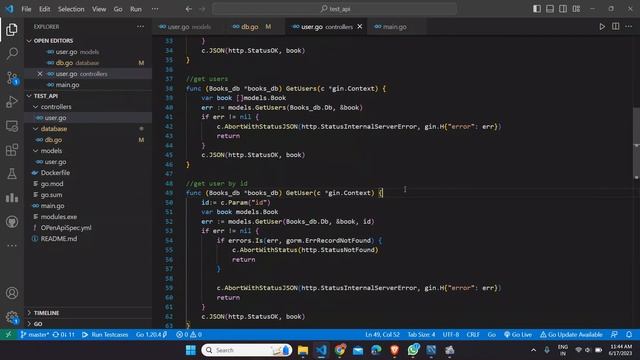Image resolution: width=640 pixels, height=360 pixels.
Task: Open the Source Control view
Action: point(12,78)
